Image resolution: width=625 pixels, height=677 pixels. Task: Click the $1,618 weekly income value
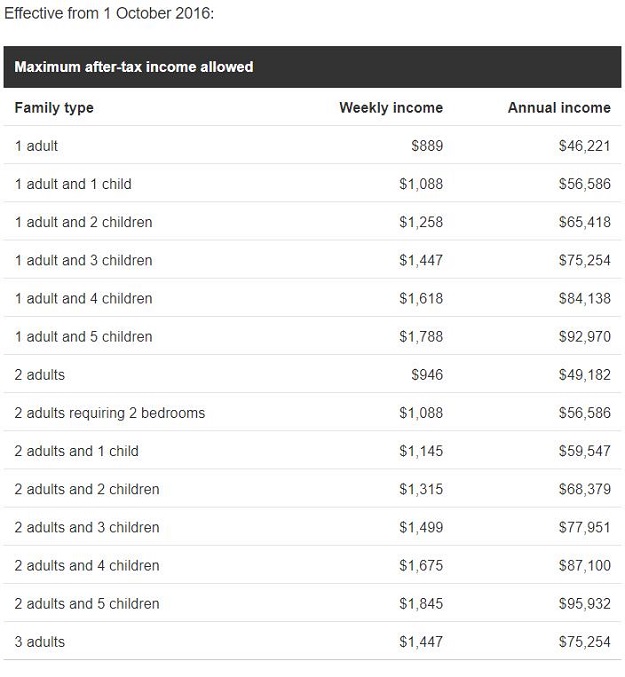(x=420, y=298)
